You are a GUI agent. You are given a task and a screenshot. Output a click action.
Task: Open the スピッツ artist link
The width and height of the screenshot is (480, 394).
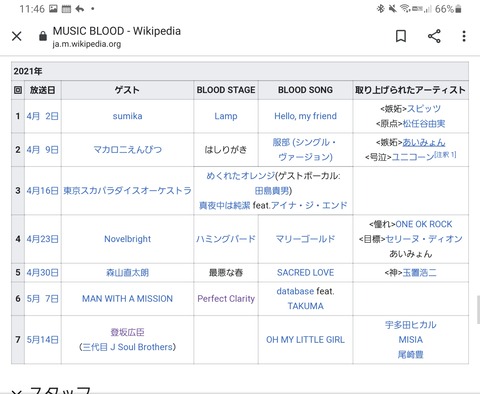[x=424, y=108]
